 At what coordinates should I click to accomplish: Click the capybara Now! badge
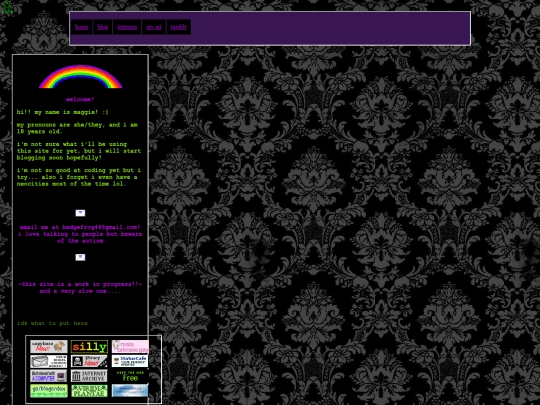[49, 346]
